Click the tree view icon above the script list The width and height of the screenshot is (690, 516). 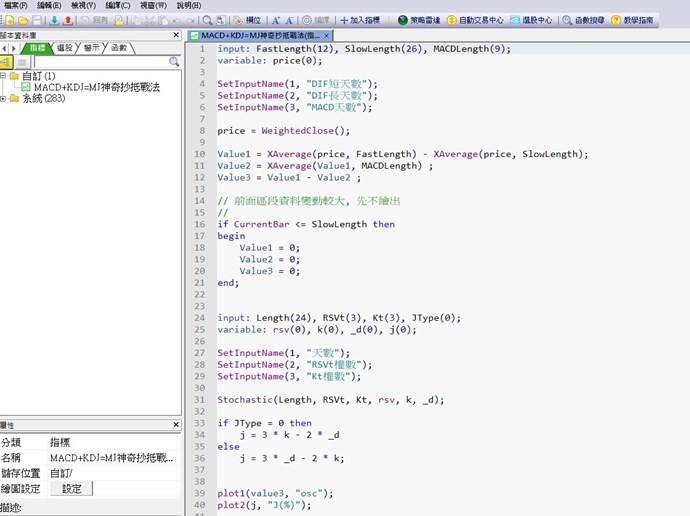tap(6, 62)
